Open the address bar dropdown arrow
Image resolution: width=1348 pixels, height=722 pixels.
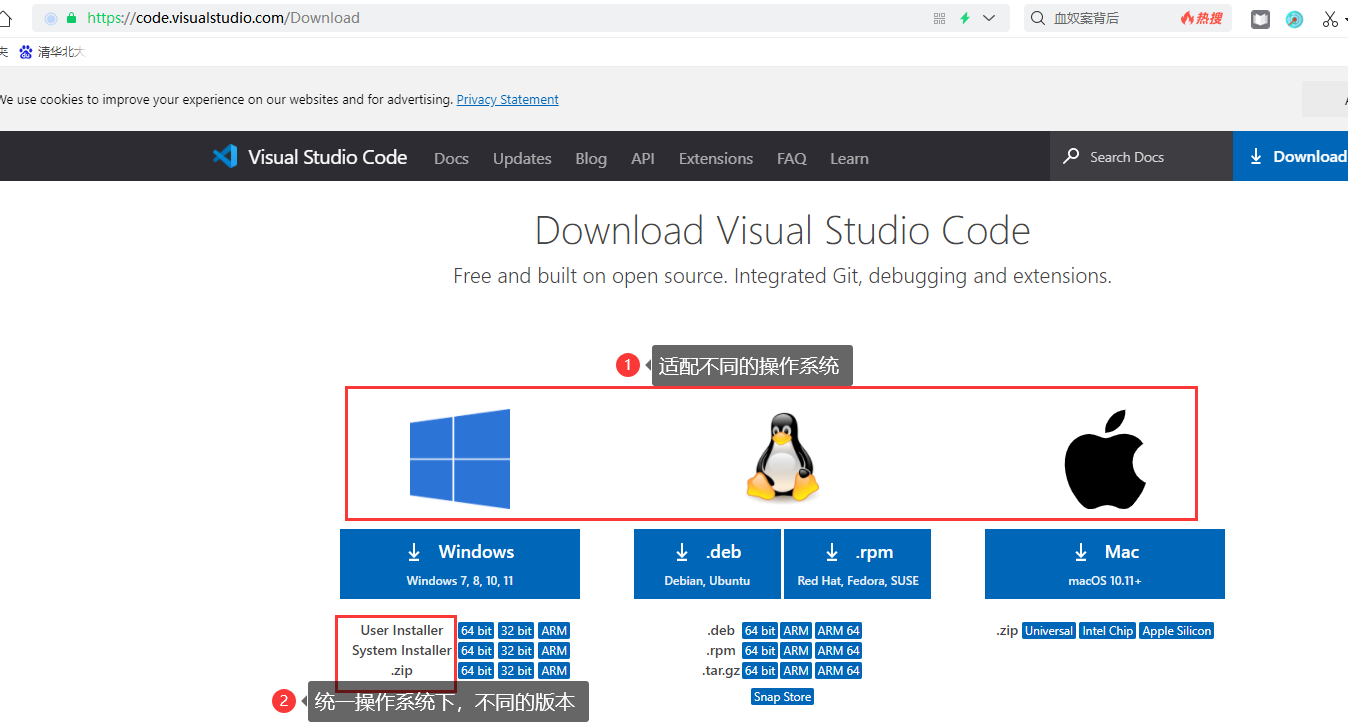coord(989,18)
